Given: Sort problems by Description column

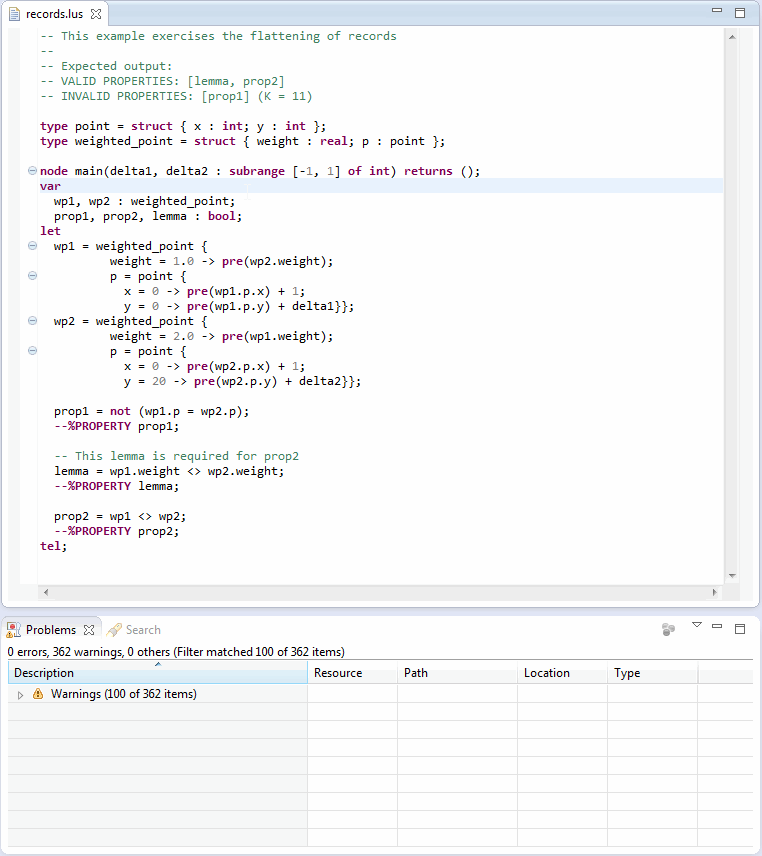Looking at the screenshot, I should (158, 673).
